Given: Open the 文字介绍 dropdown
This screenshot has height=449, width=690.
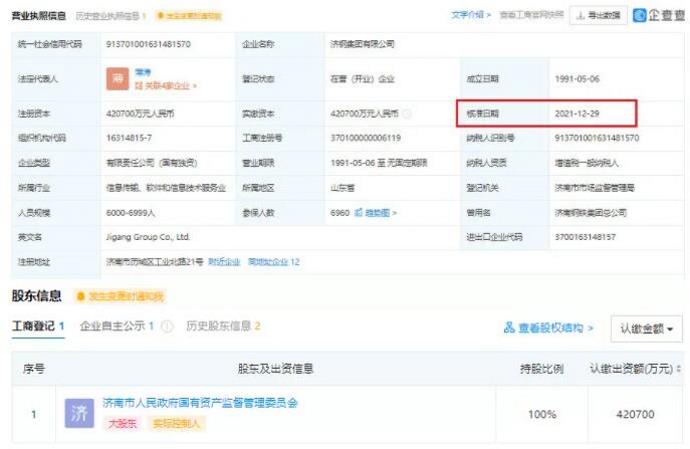Looking at the screenshot, I should (x=468, y=16).
